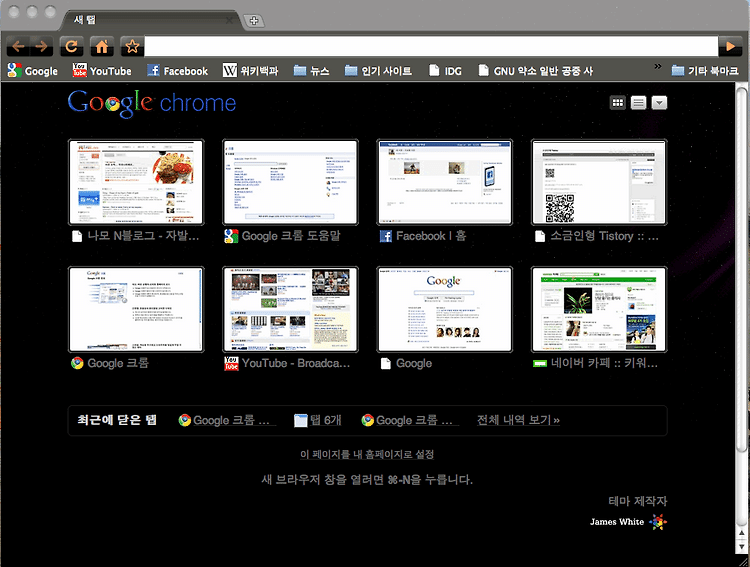Viewport: 750px width, 567px height.
Task: Show hidden bookmarks with the chevron
Action: coord(658,67)
